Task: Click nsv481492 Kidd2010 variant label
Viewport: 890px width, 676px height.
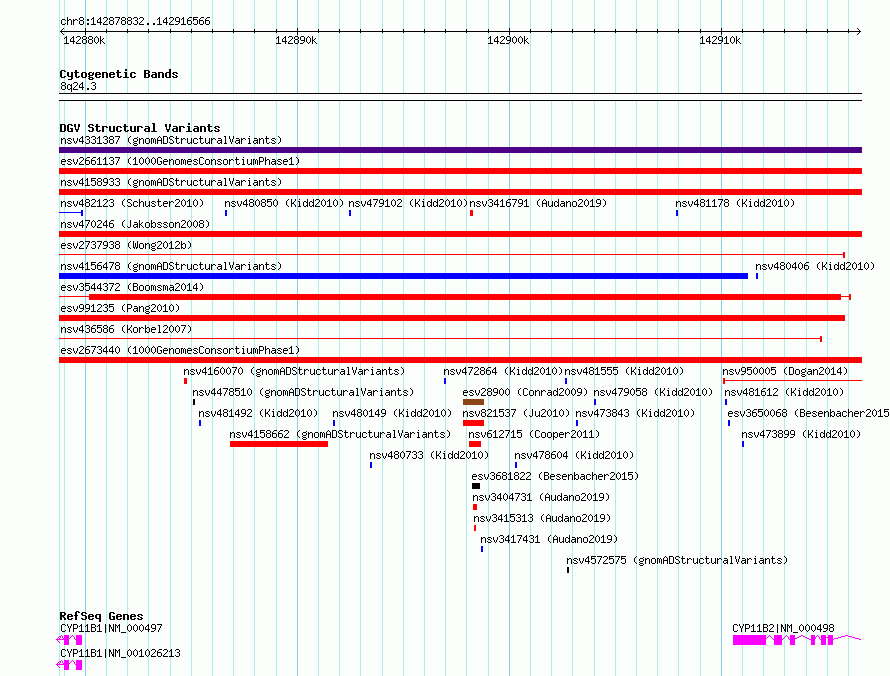Action: coord(258,413)
